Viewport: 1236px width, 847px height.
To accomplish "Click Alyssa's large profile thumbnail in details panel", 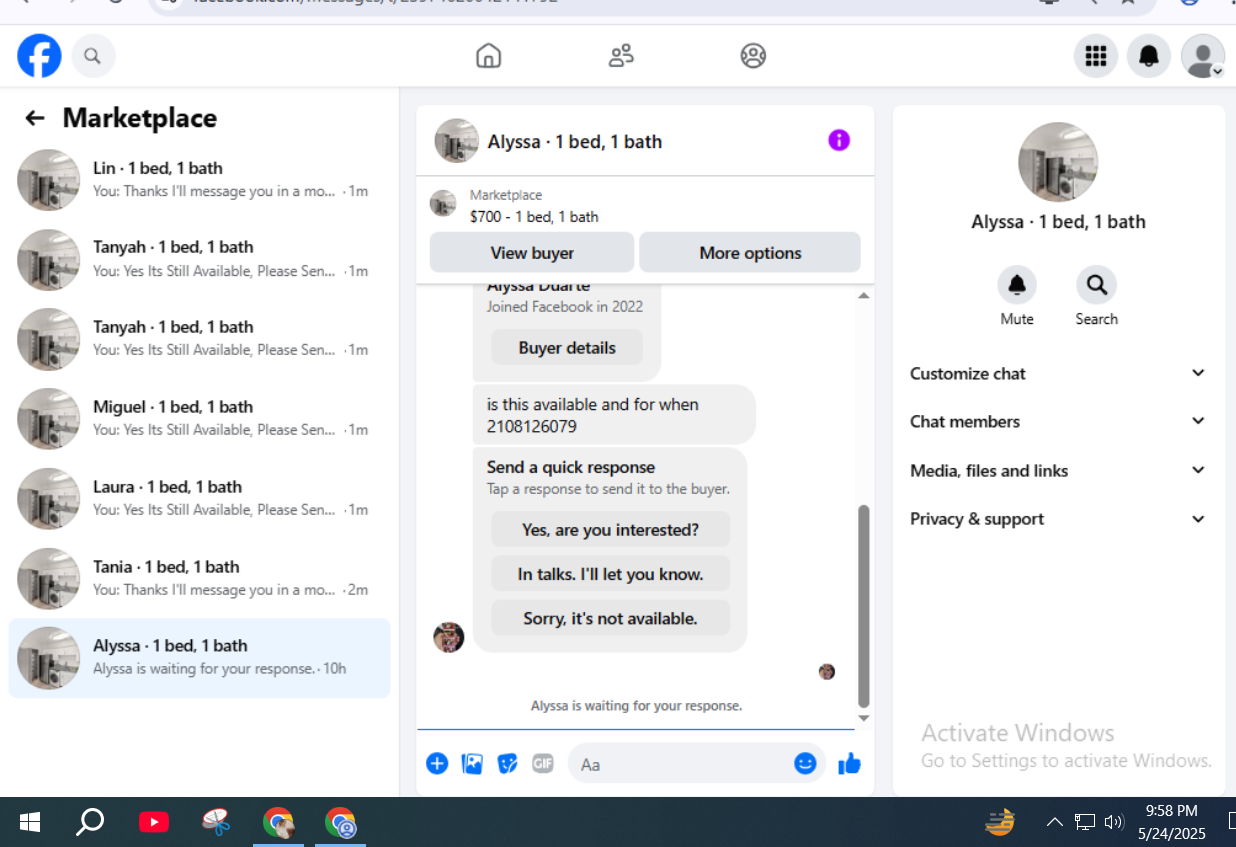I will coord(1058,162).
